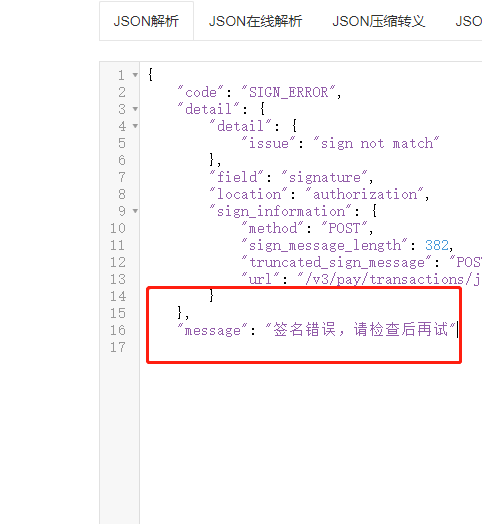
Task: Collapse the root object on line 1
Action: click(x=135, y=75)
